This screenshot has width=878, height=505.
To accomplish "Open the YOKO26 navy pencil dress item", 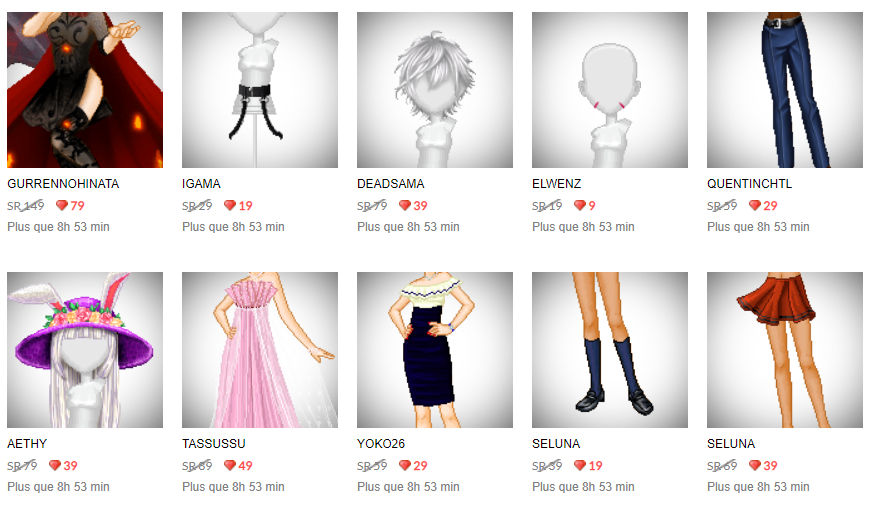I will (x=435, y=350).
